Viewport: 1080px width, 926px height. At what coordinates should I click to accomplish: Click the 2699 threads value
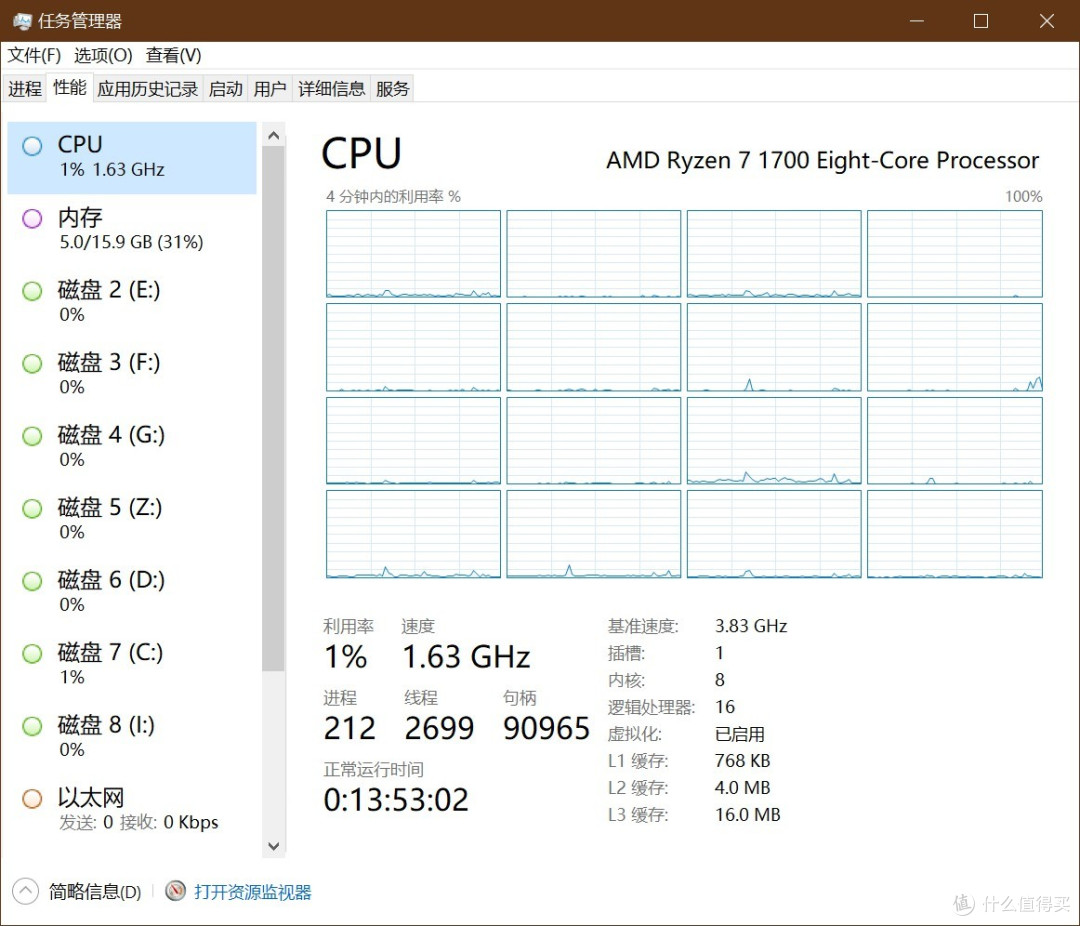coord(439,728)
